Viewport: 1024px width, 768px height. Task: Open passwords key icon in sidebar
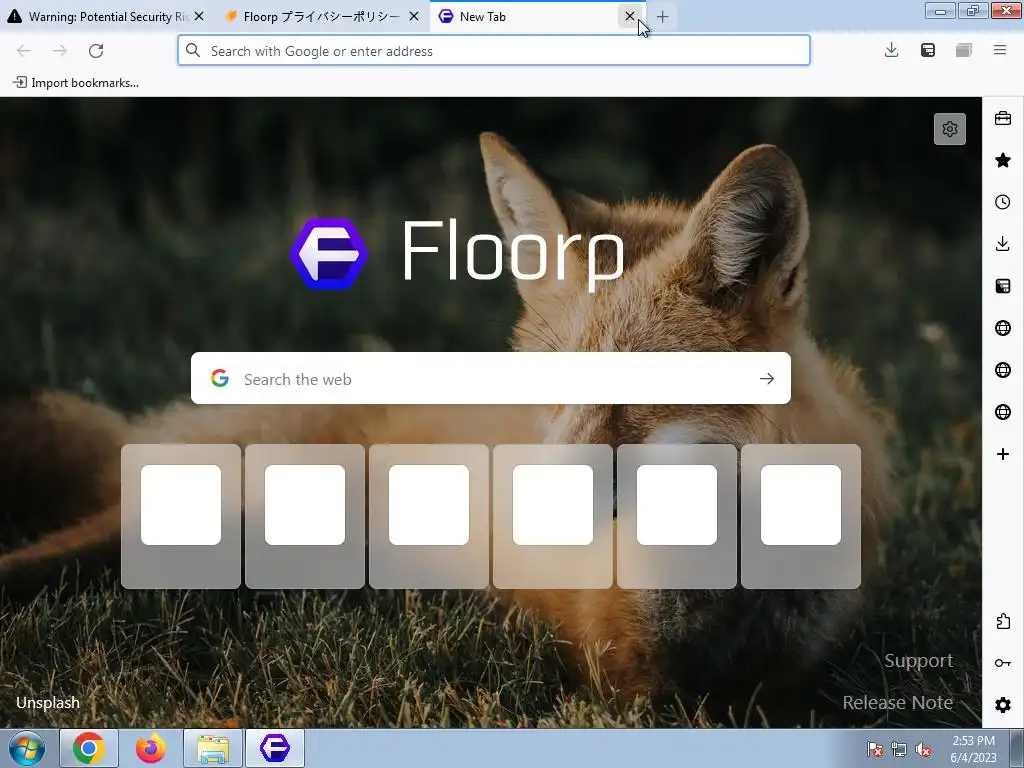click(x=1002, y=663)
